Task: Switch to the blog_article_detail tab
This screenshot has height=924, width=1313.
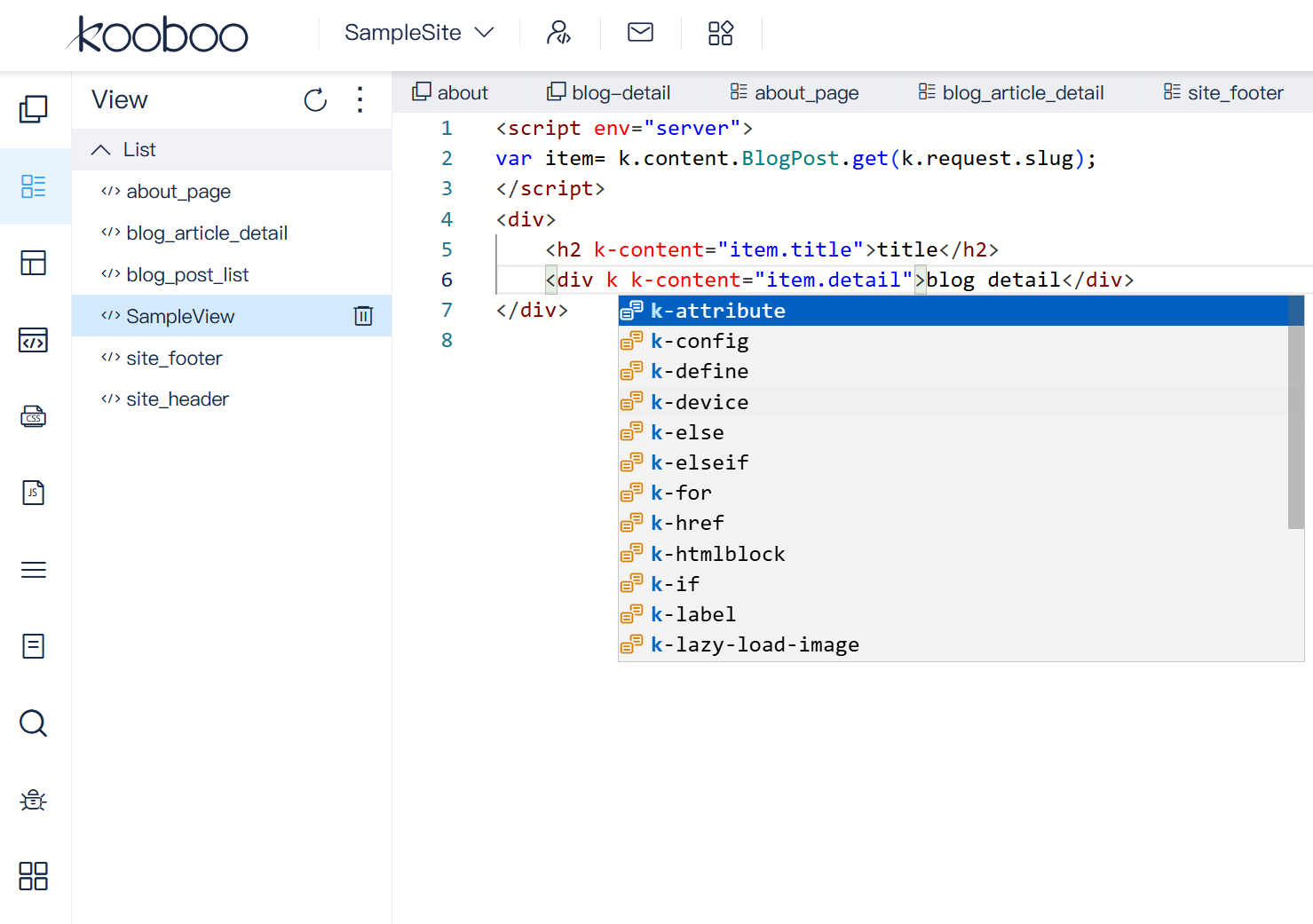Action: [1011, 92]
